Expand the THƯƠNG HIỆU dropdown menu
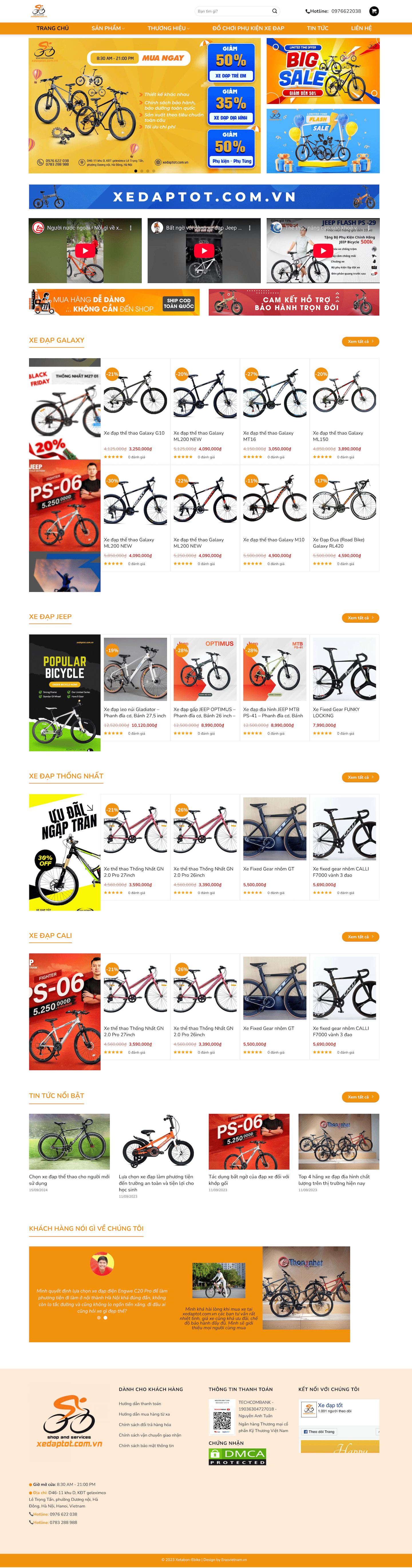Screen dimensions: 412x1568 point(168,28)
